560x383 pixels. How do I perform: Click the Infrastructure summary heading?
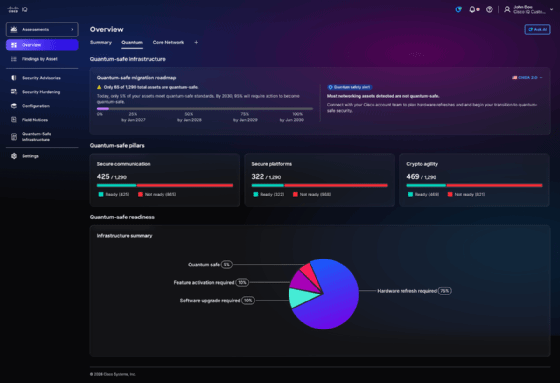click(x=125, y=236)
